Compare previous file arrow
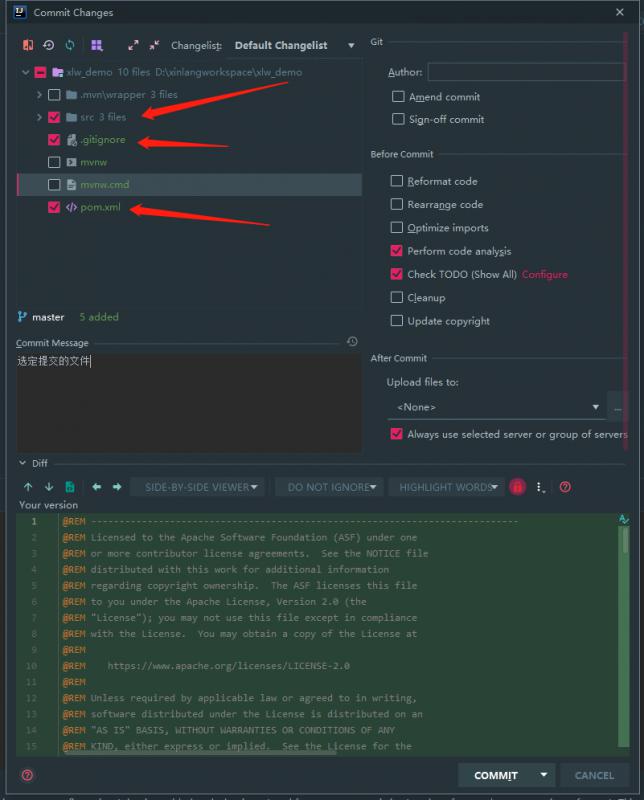 [96, 487]
